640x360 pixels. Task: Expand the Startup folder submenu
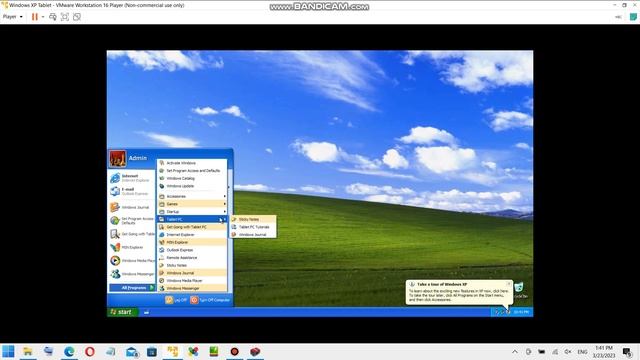(192, 212)
